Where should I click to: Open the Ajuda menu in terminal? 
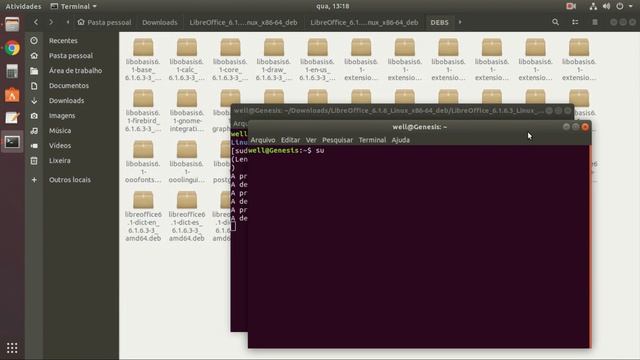point(400,140)
